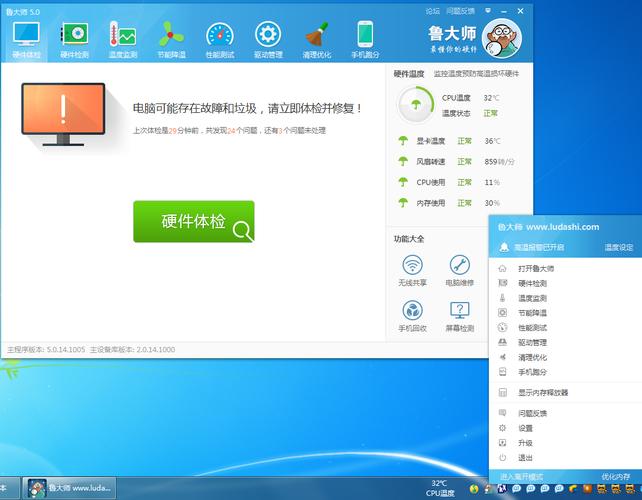Go to the 驱动管理 gear toolbar tab
Image resolution: width=642 pixels, height=500 pixels.
(268, 40)
